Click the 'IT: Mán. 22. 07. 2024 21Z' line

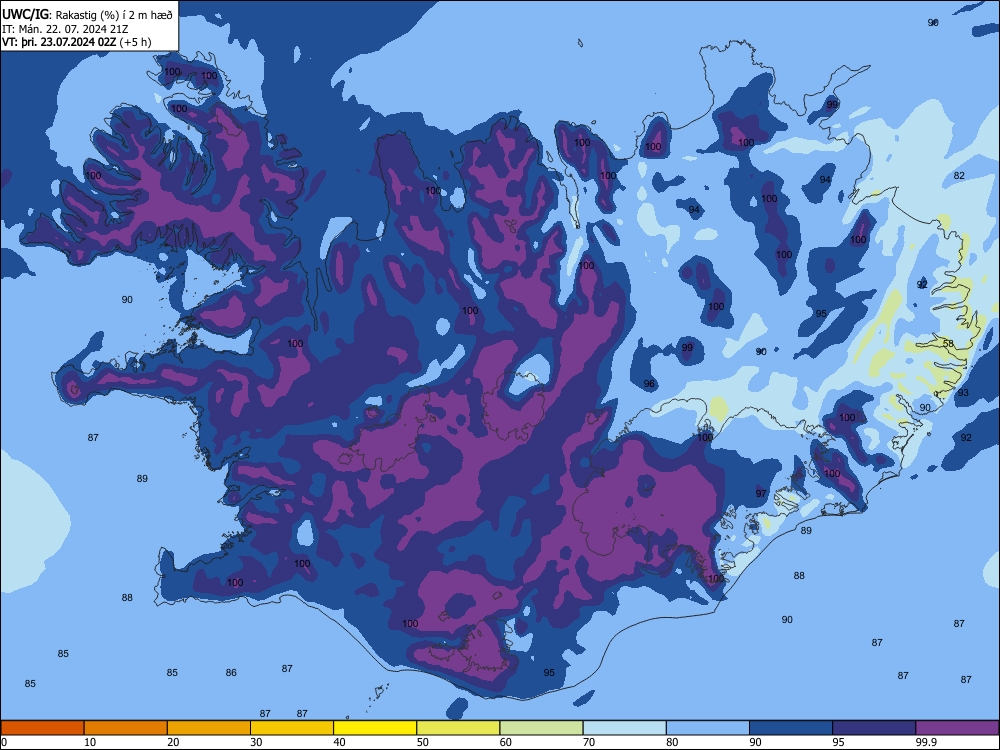65,29
